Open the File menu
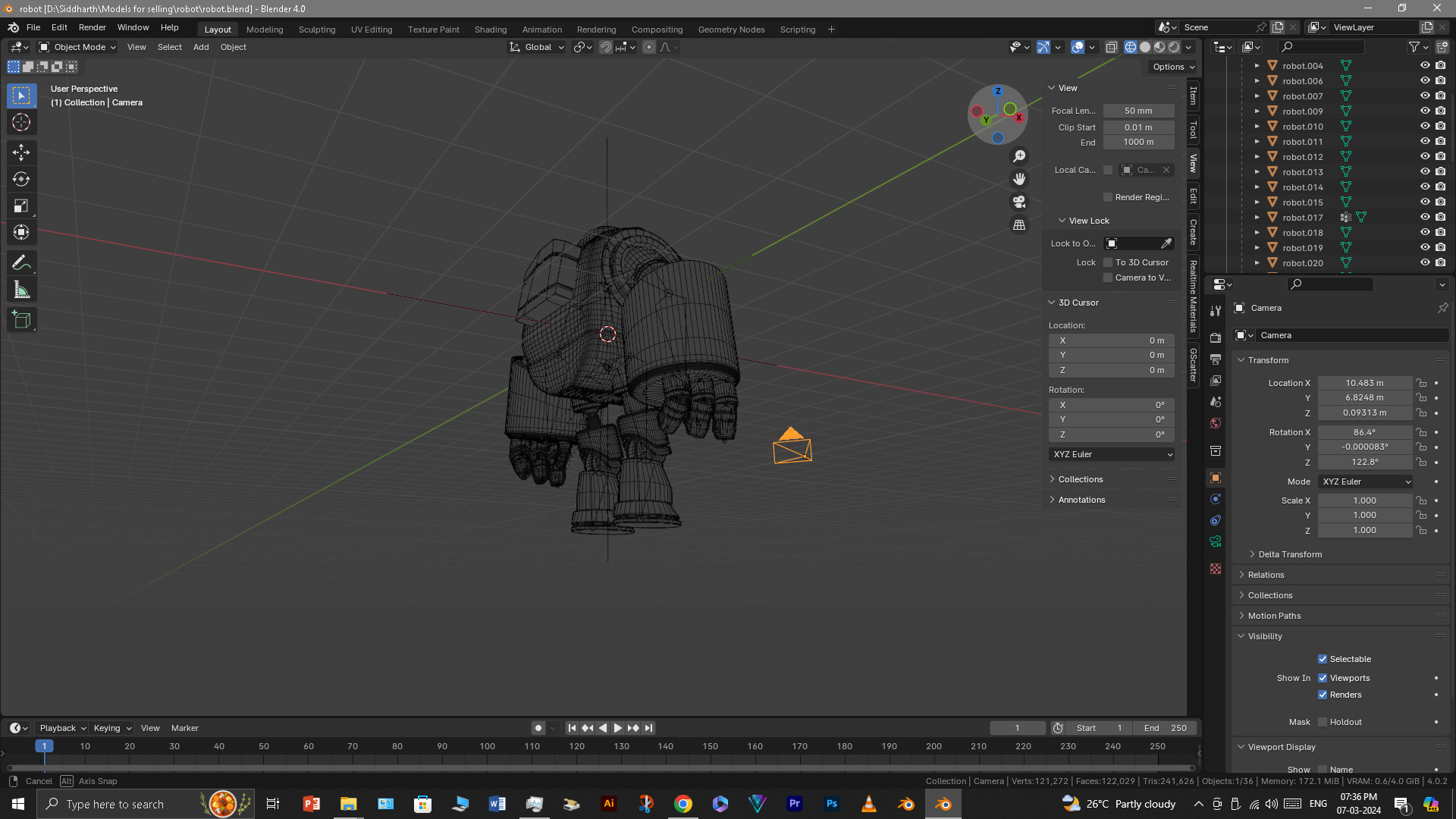 click(x=33, y=27)
